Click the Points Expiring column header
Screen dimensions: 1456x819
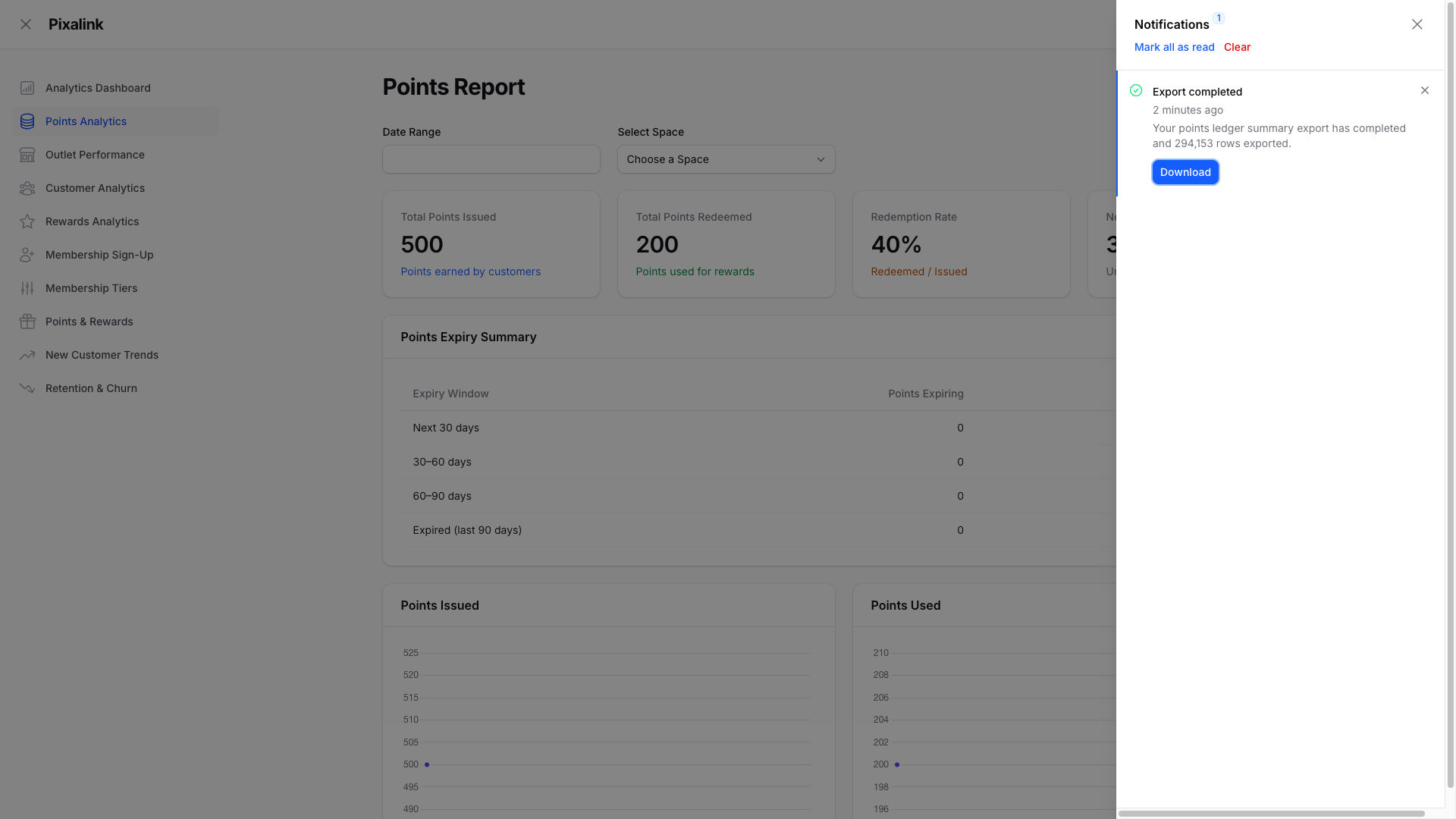tap(926, 394)
